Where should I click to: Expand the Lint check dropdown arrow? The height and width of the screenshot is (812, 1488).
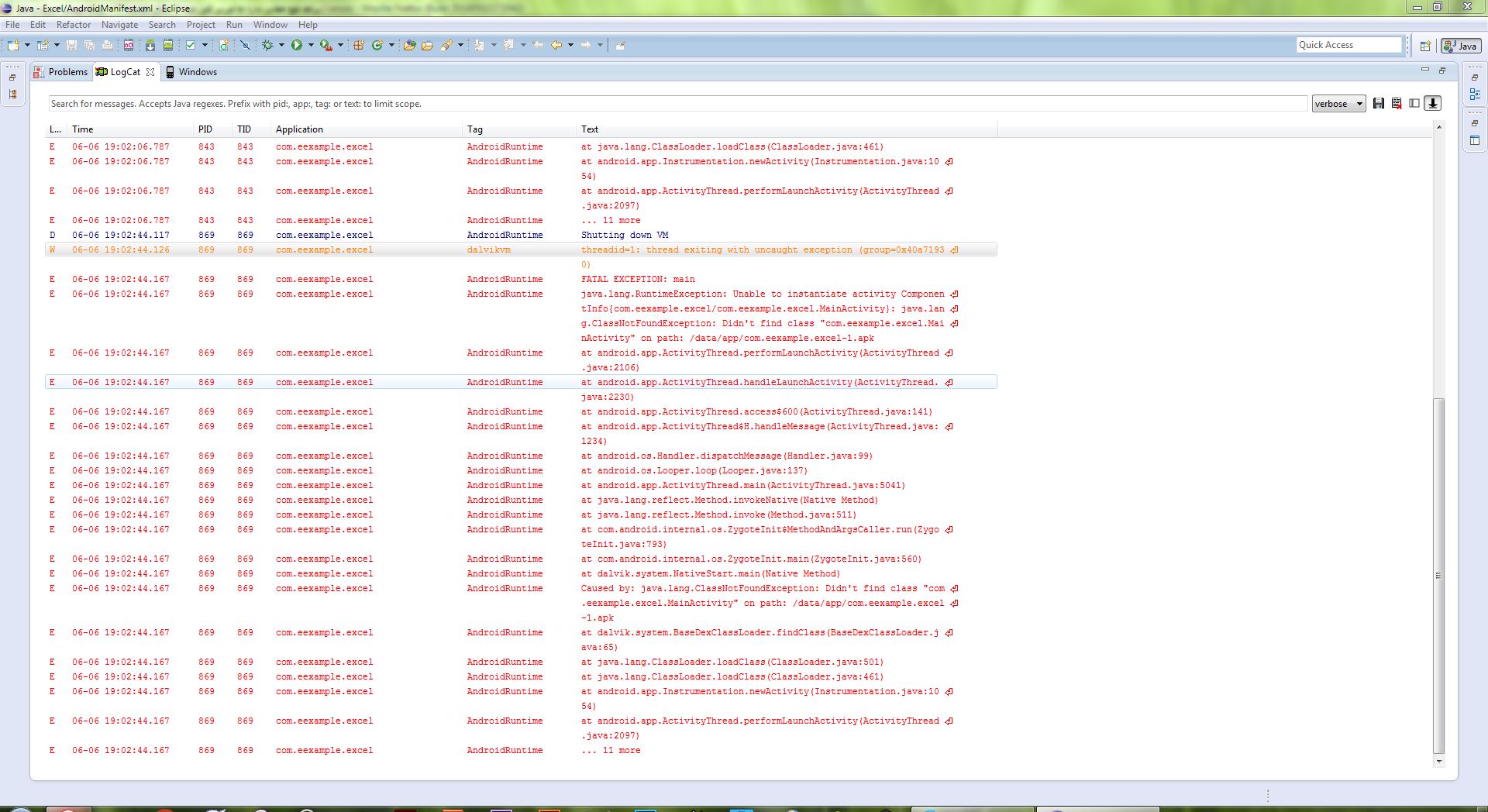click(205, 45)
